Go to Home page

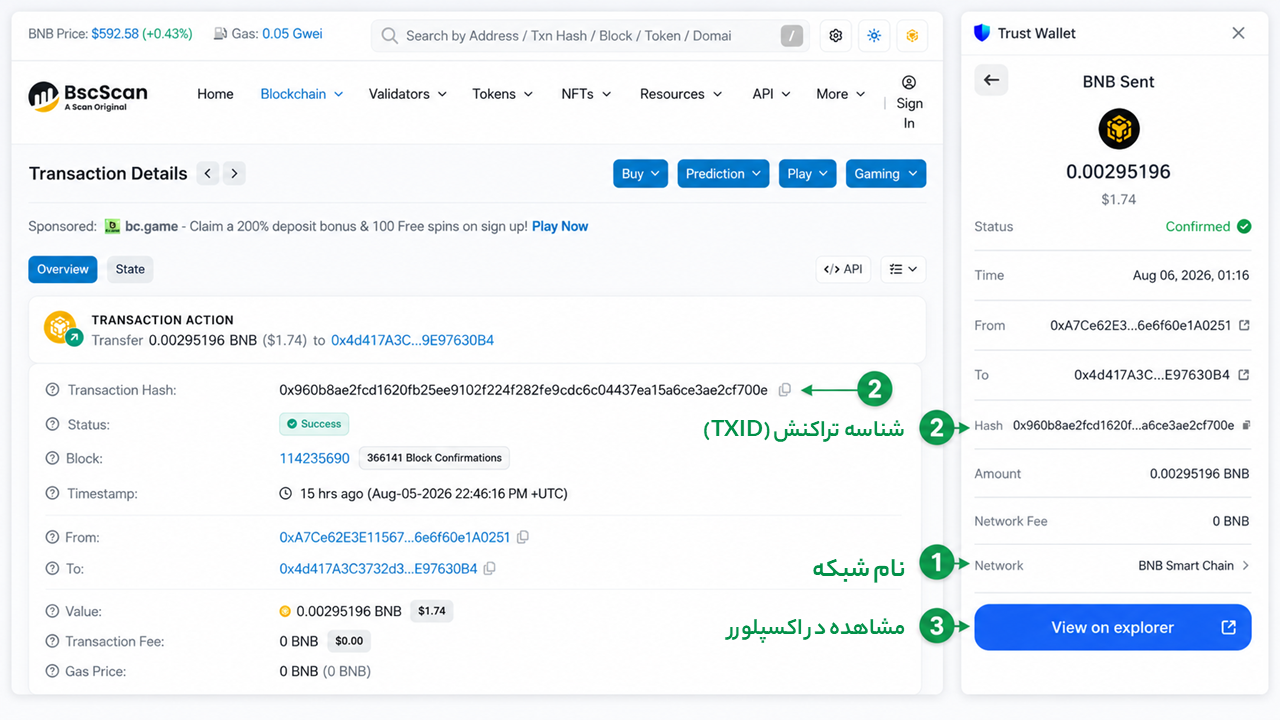tap(215, 94)
